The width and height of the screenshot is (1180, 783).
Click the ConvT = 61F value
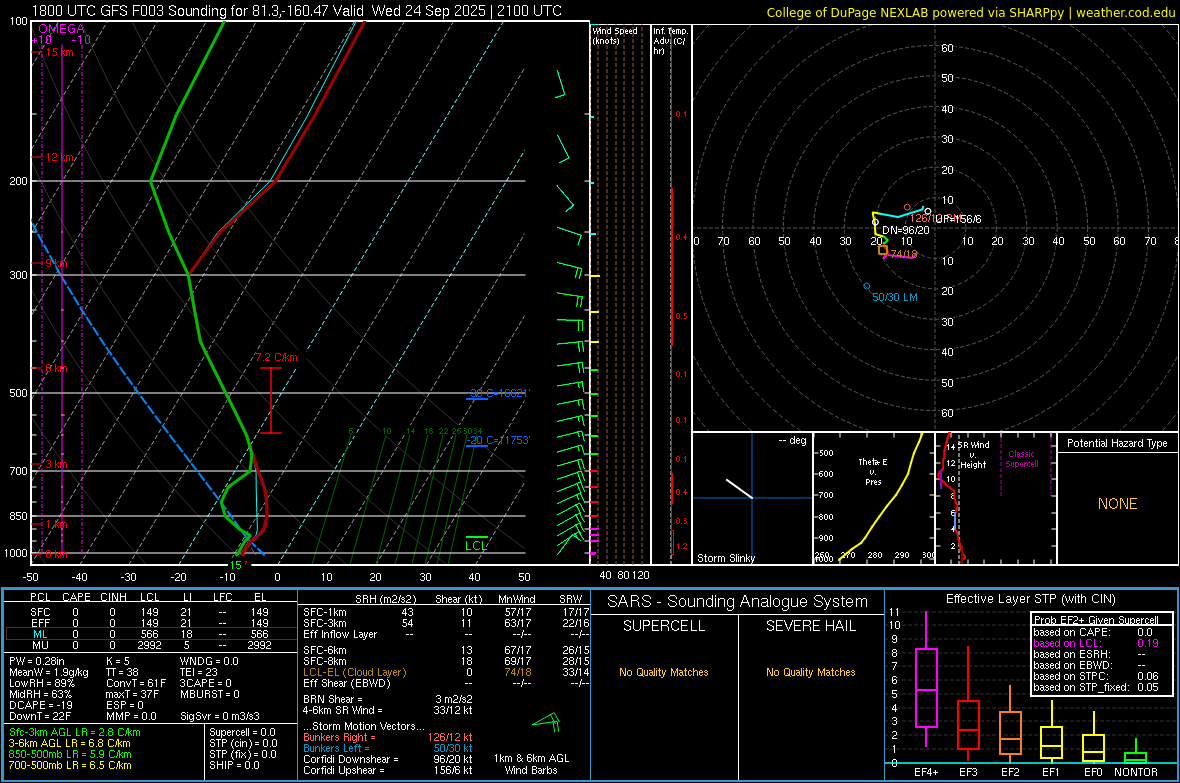tap(136, 683)
